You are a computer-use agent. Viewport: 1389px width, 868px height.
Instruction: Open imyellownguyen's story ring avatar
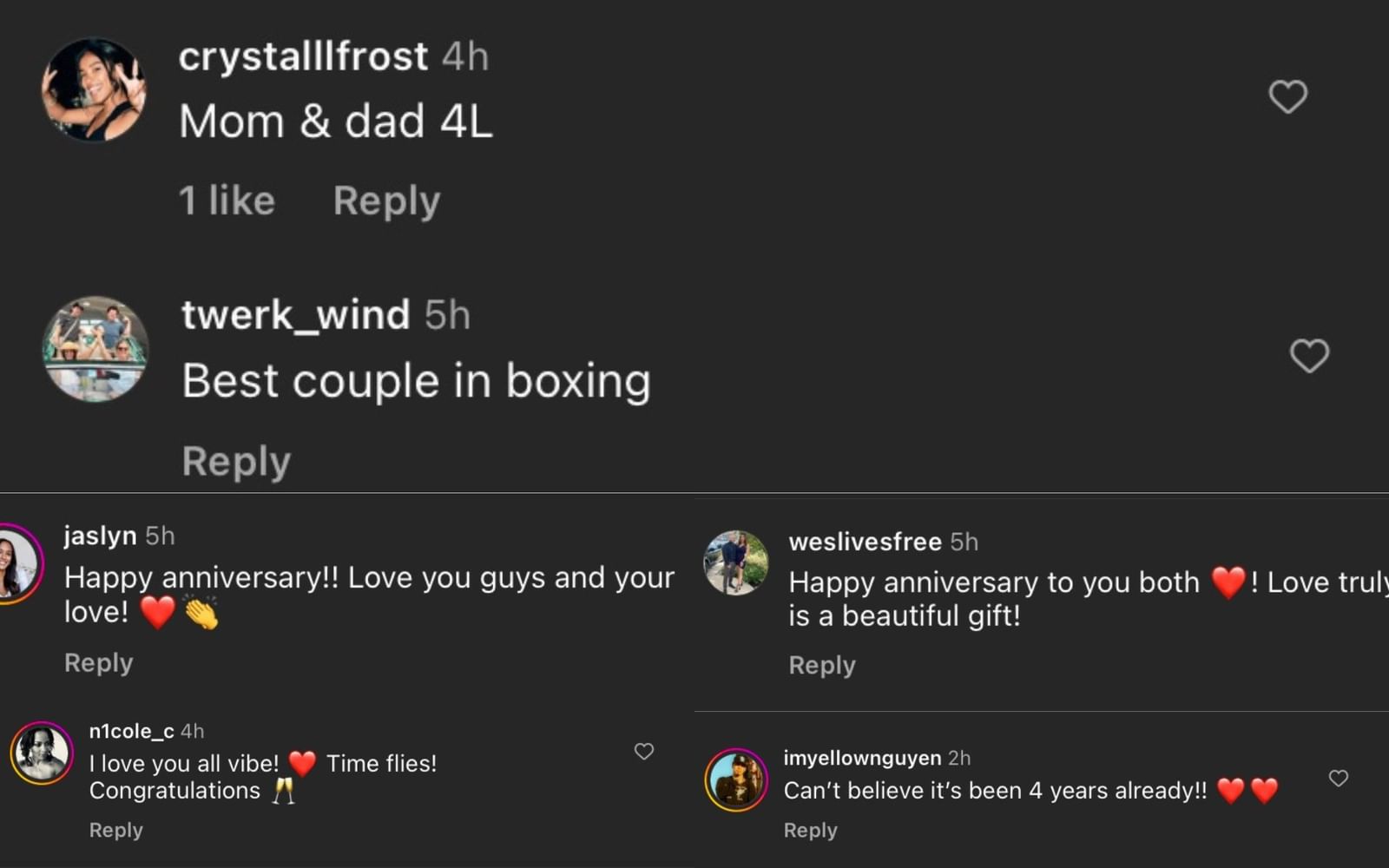(734, 779)
